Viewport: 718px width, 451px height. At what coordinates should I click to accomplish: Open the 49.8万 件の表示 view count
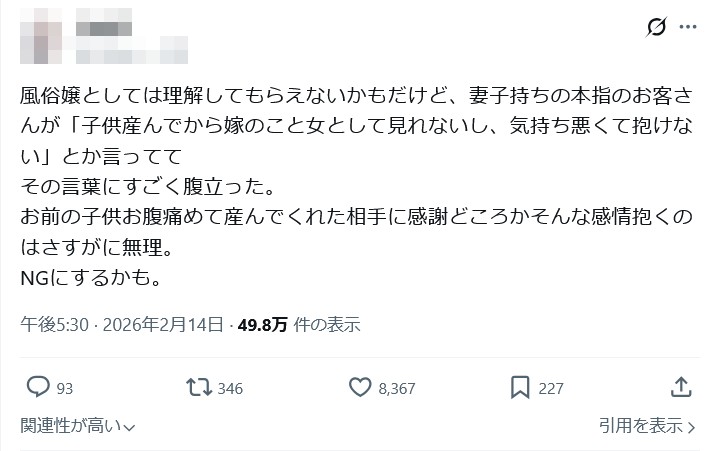[298, 325]
